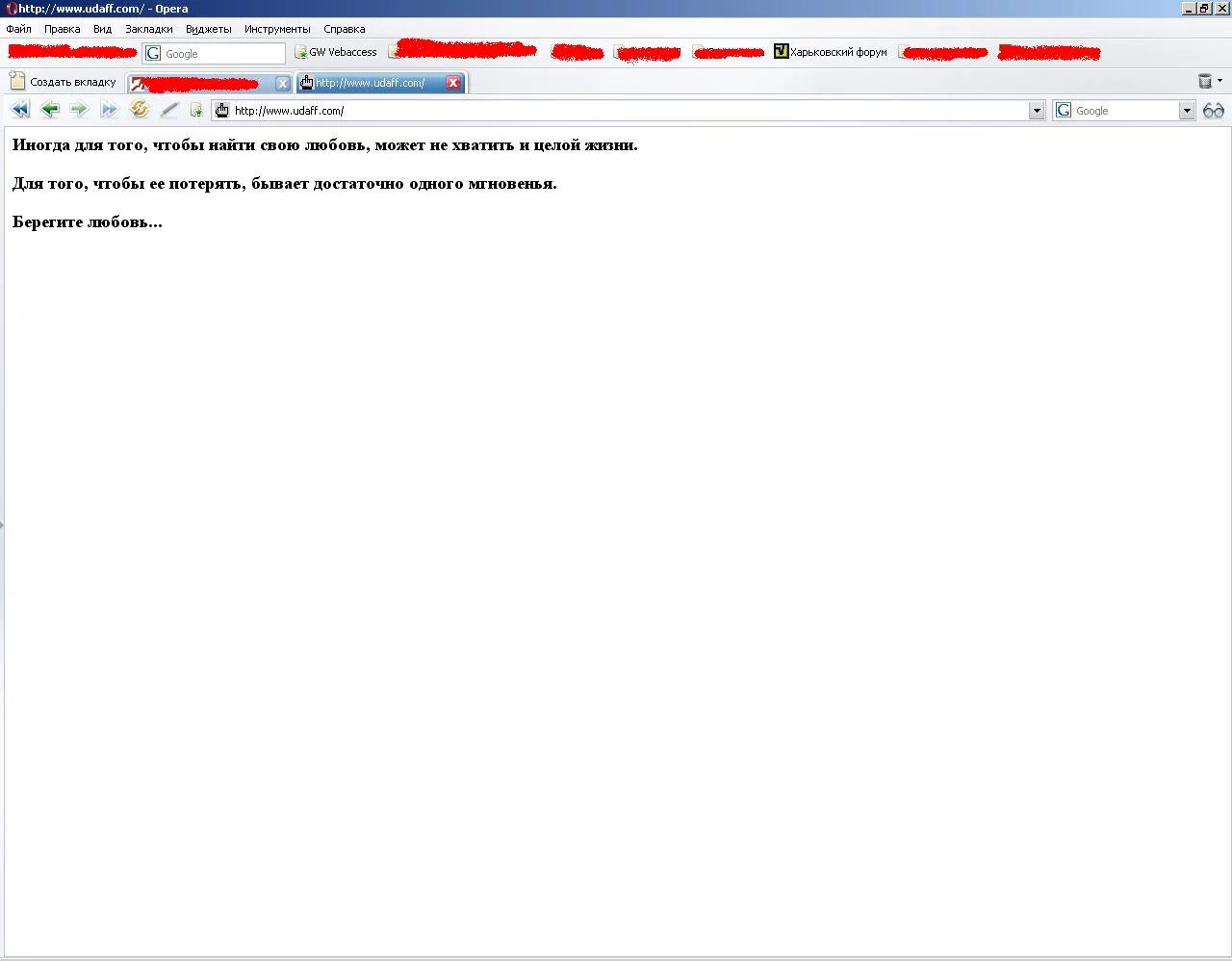This screenshot has width=1232, height=961.
Task: Click the GW Vebaccess bookmark page icon
Action: 300,52
